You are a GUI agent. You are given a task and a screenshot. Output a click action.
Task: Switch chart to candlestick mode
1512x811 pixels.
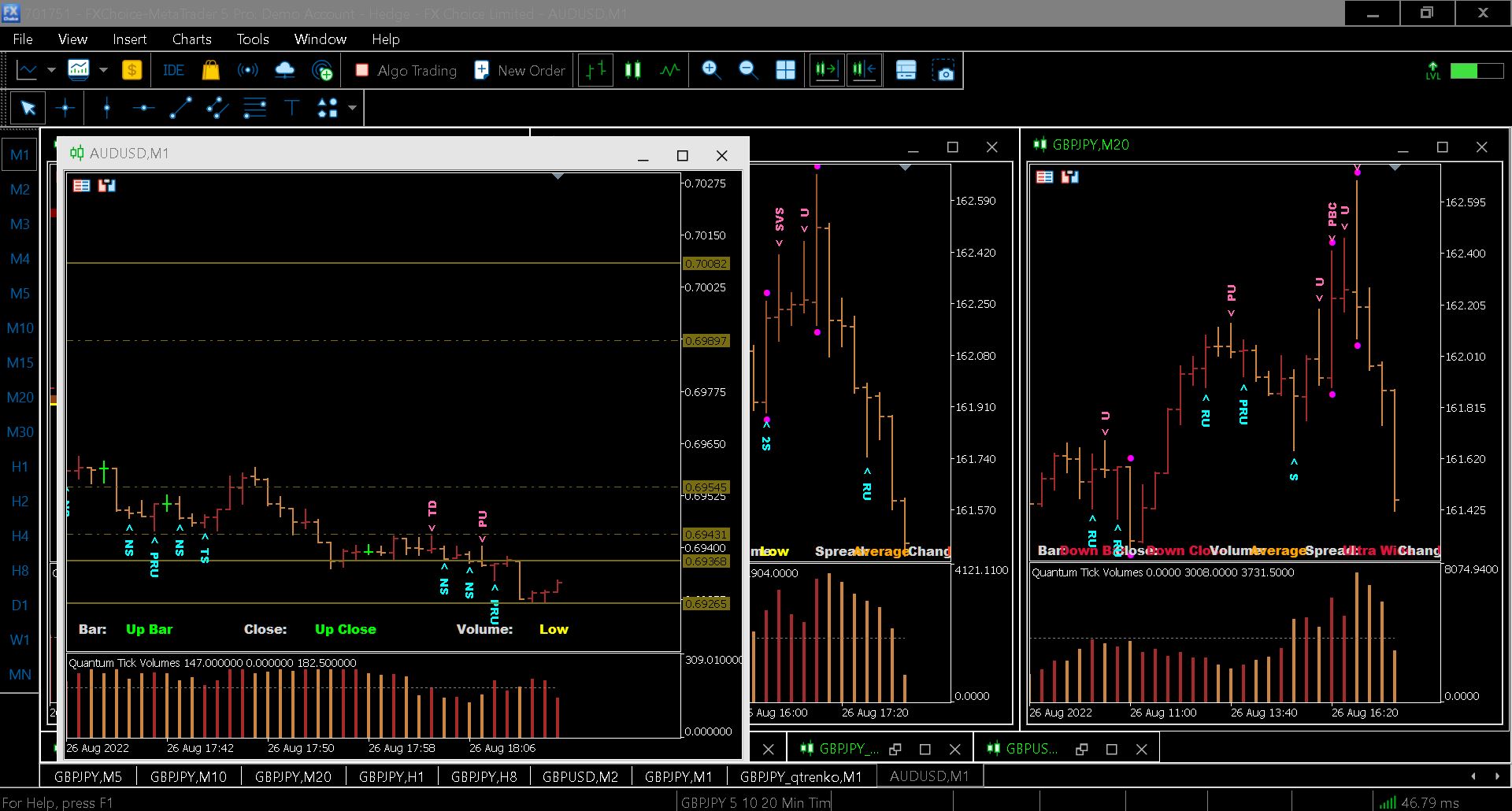point(632,70)
